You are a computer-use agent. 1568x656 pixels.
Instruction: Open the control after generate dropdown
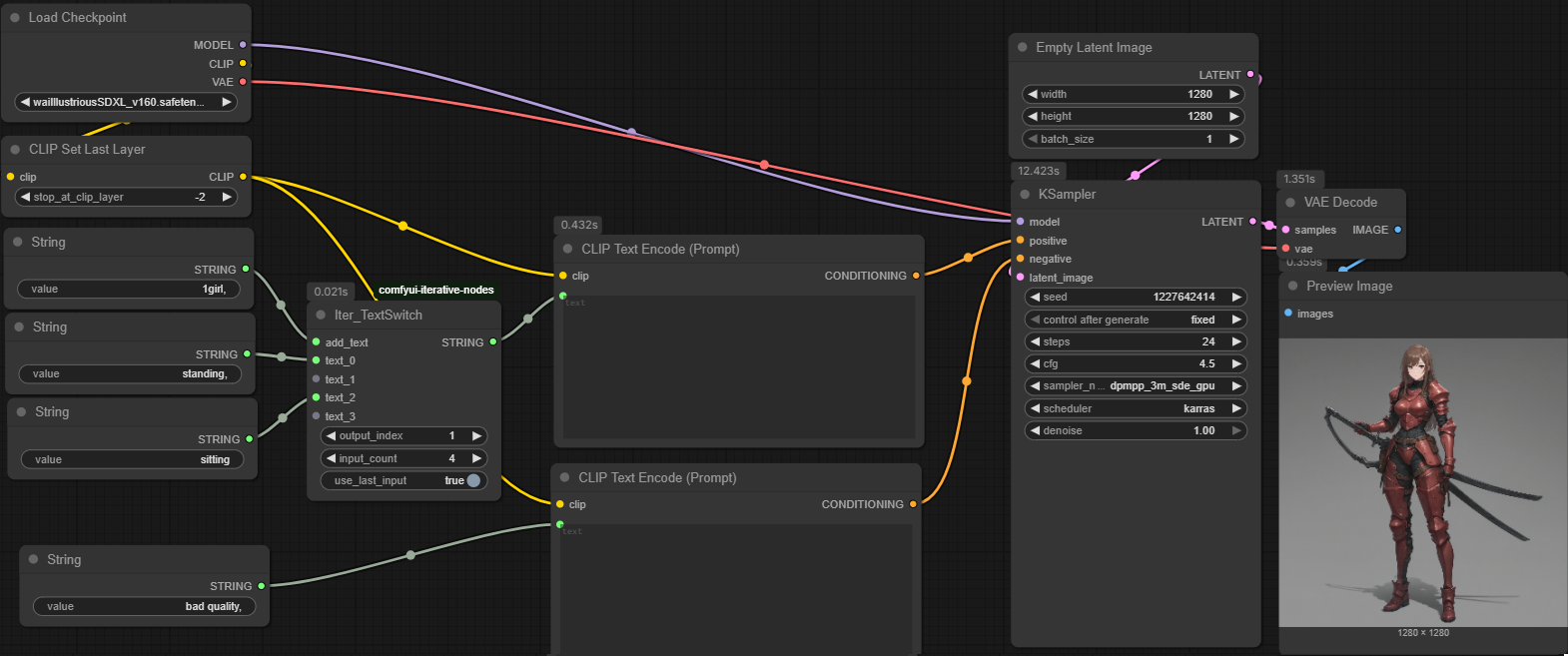click(1136, 320)
